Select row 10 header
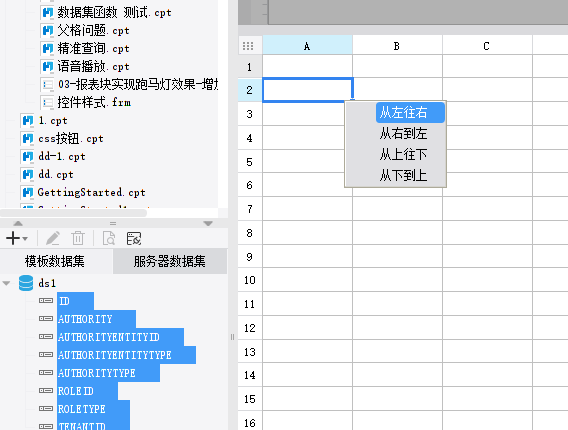Viewport: 568px width, 430px height. click(250, 280)
